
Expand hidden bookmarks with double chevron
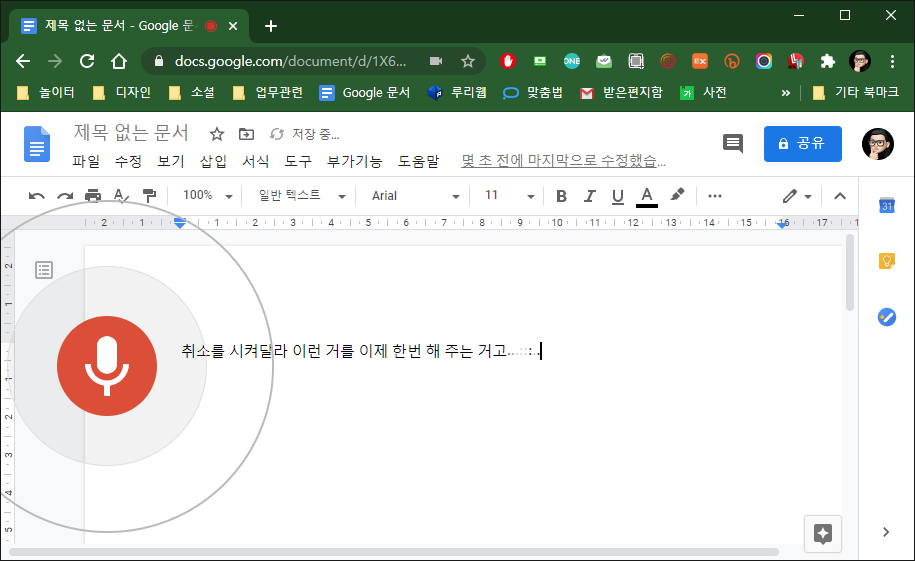coord(785,92)
